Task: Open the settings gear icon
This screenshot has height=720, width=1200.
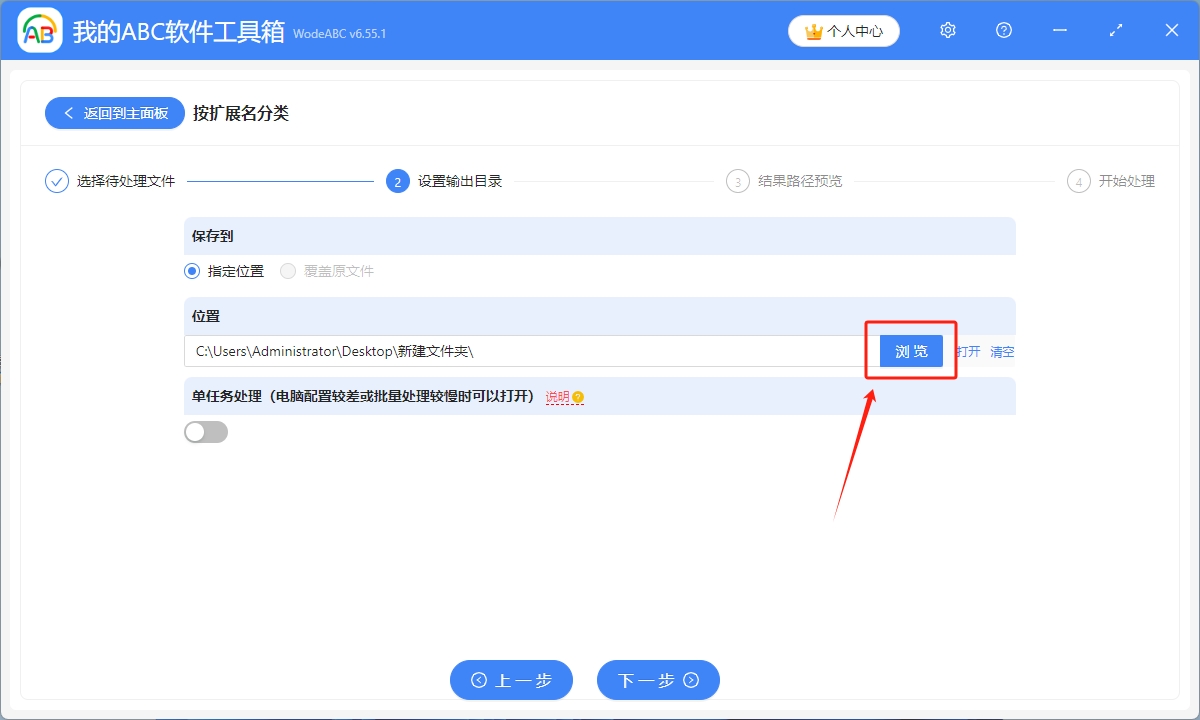Action: pyautogui.click(x=947, y=30)
